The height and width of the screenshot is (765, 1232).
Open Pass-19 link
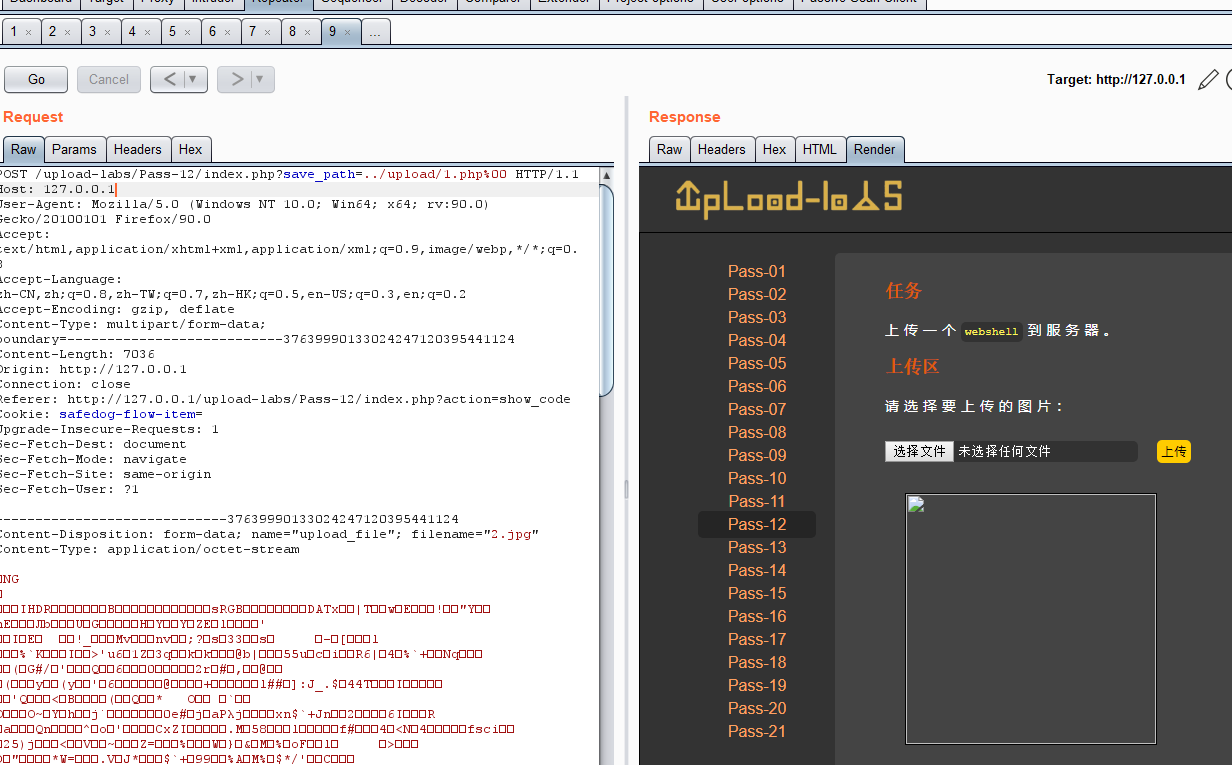pos(757,685)
